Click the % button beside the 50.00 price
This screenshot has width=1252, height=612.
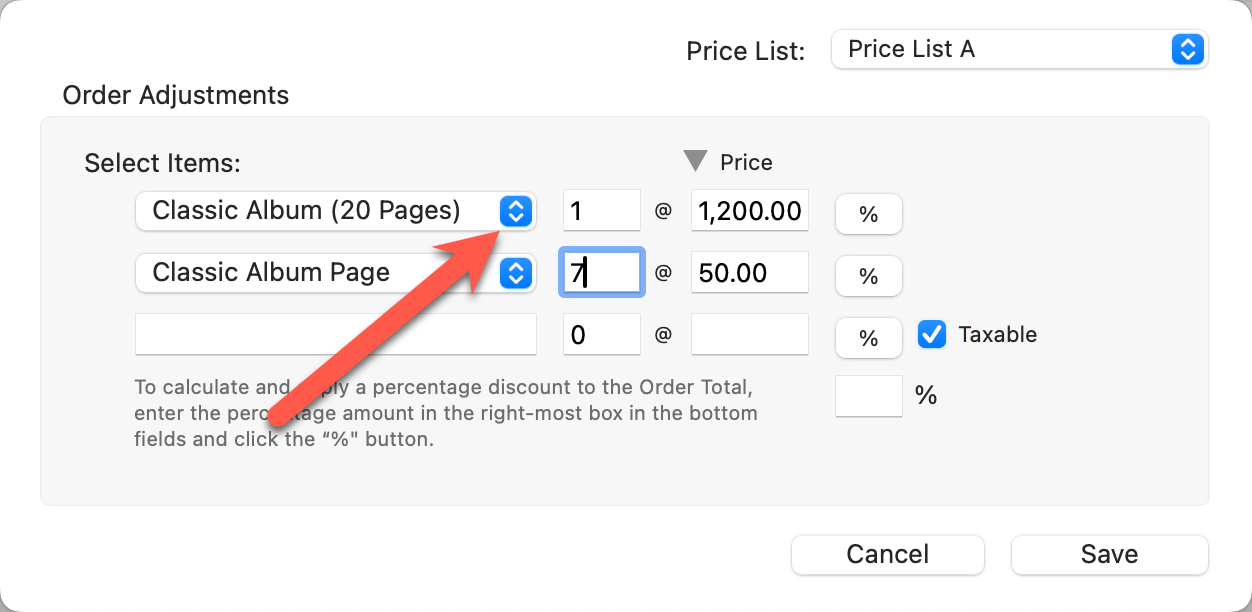click(x=868, y=276)
